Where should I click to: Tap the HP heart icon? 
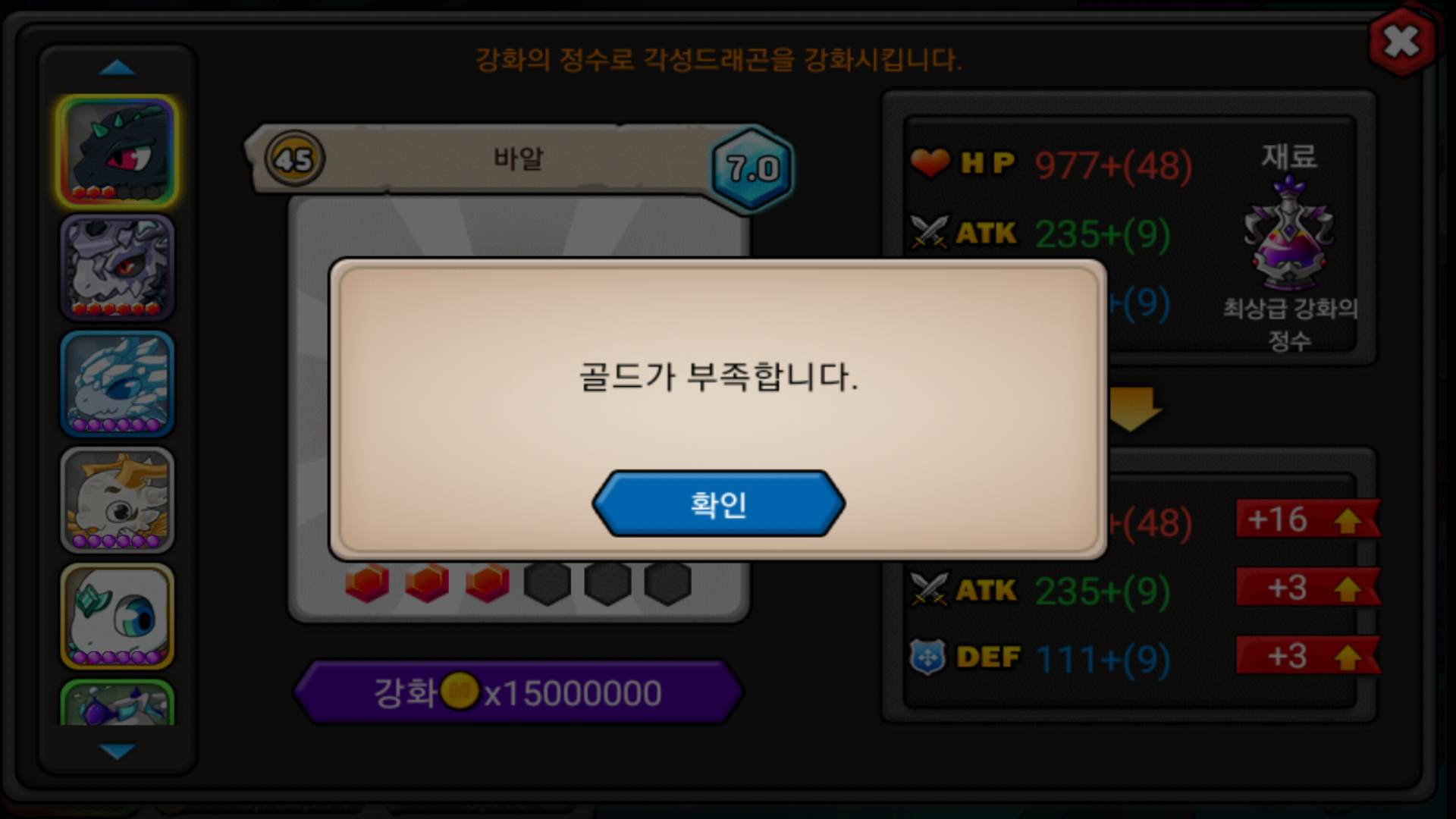tap(930, 162)
